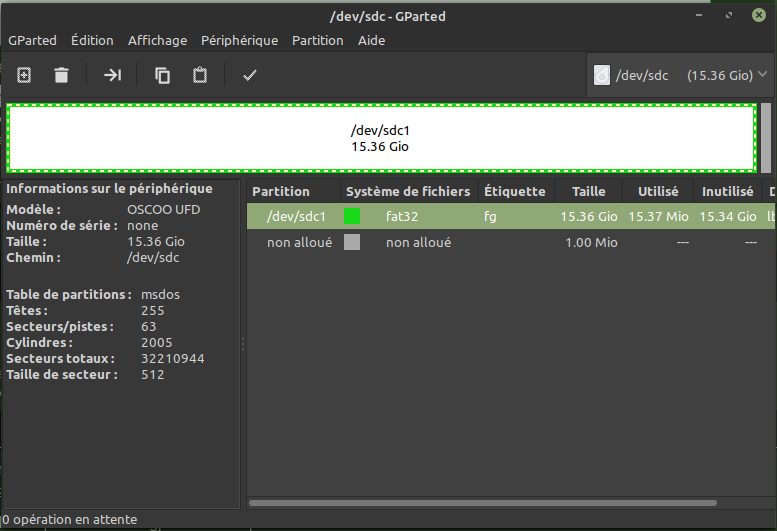The height and width of the screenshot is (531, 777).
Task: Open the Affichage menu
Action: [x=157, y=40]
